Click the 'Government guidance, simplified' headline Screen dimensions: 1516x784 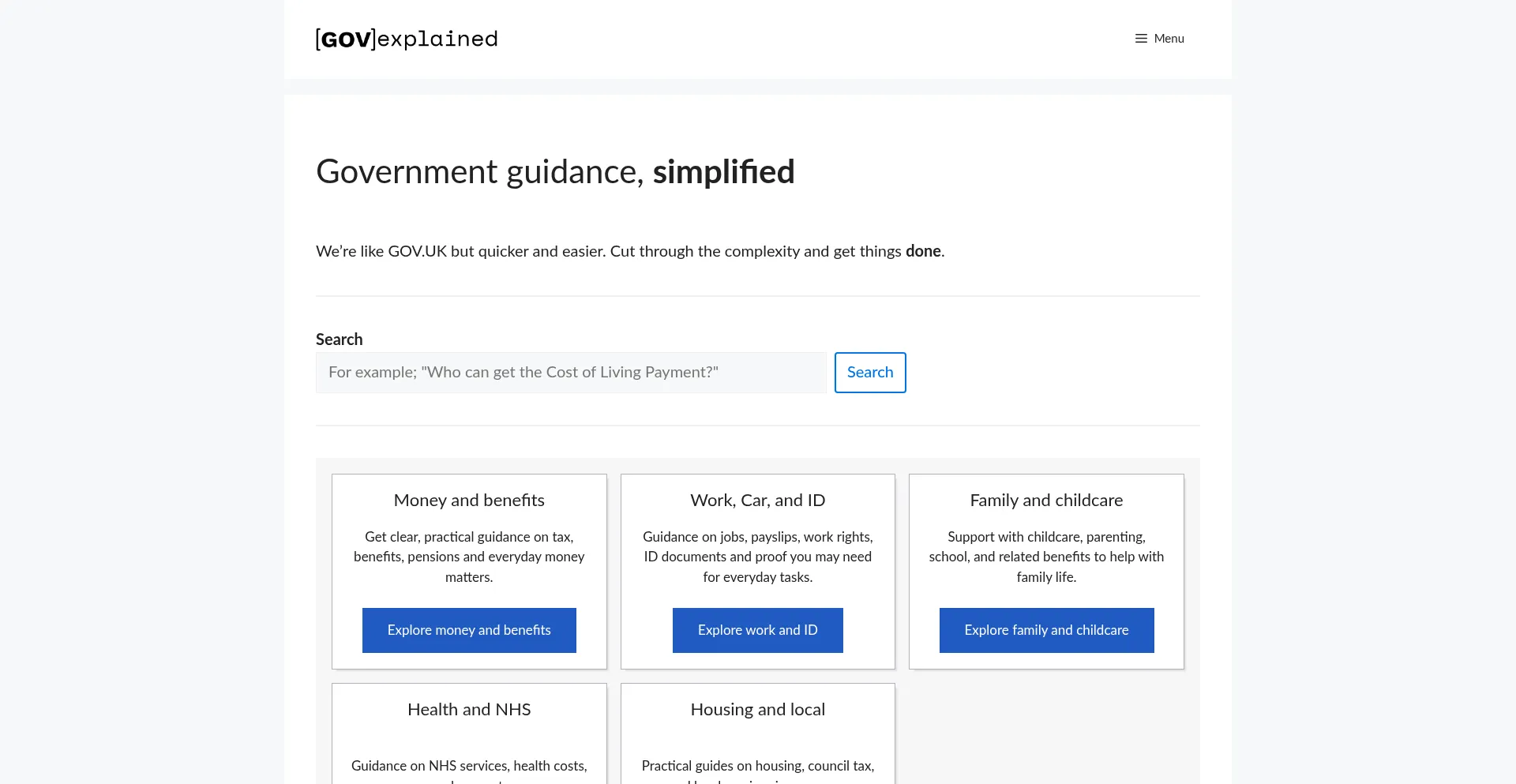555,172
